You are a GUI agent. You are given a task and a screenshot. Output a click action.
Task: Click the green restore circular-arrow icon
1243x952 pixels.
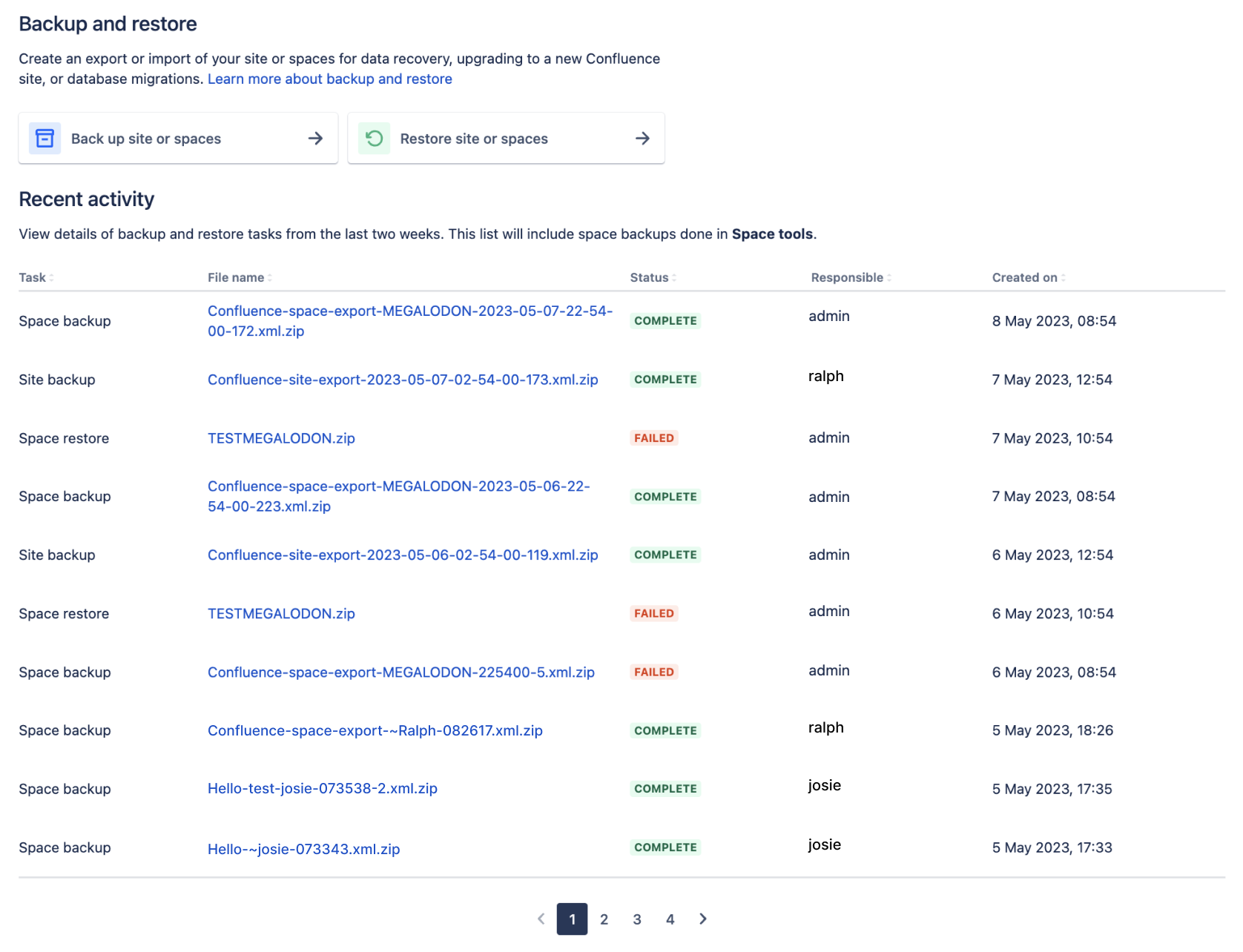click(375, 139)
